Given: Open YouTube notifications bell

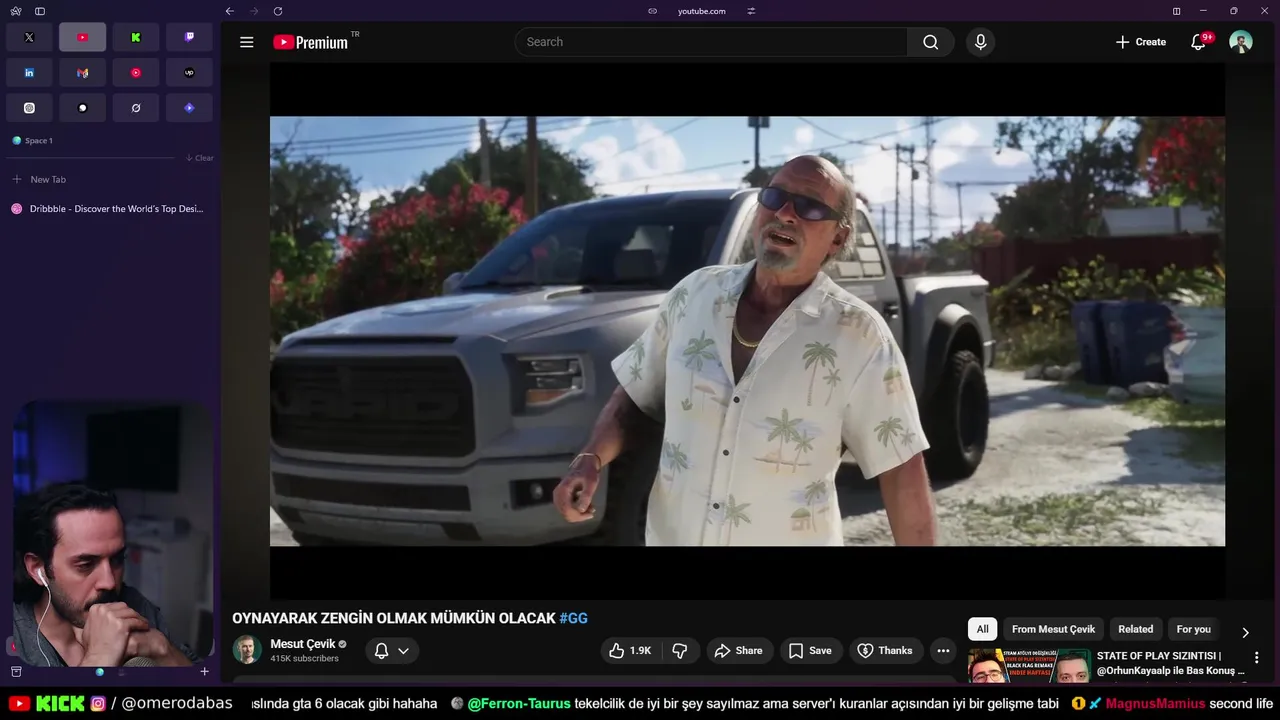Looking at the screenshot, I should [x=1198, y=42].
